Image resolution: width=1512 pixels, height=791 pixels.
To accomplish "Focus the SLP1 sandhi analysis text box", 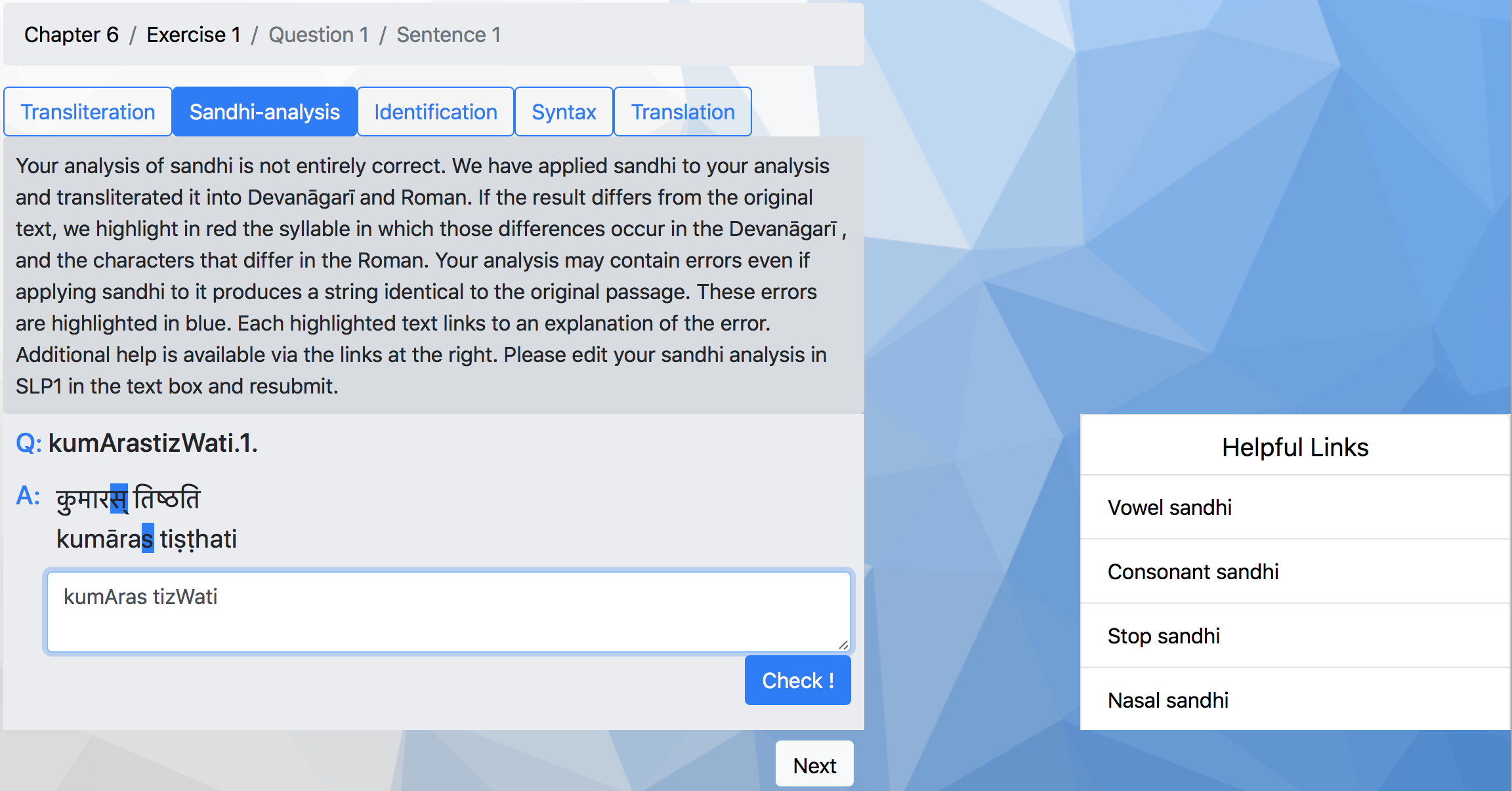I will (449, 612).
